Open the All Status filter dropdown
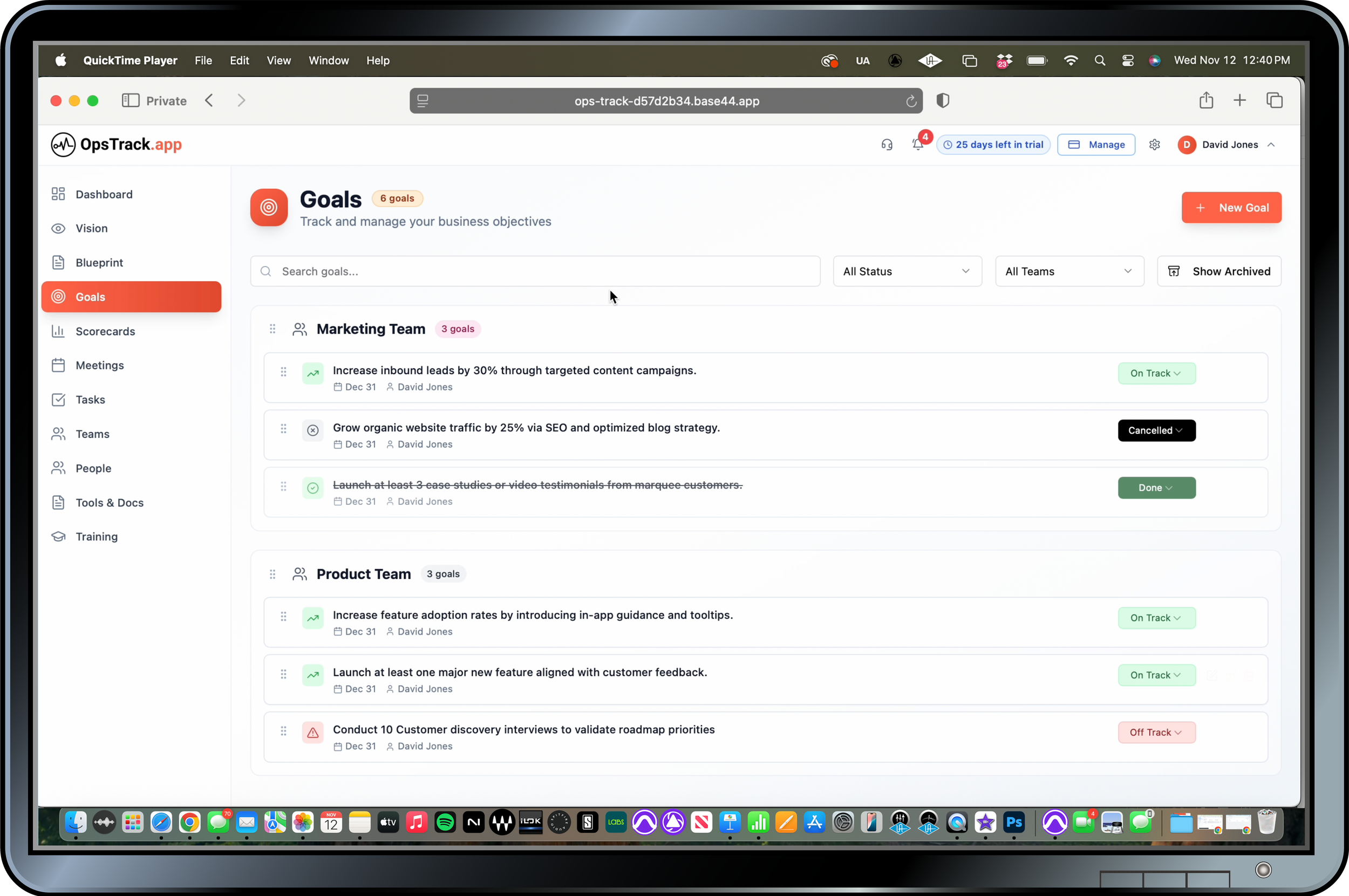Image resolution: width=1349 pixels, height=896 pixels. point(907,271)
